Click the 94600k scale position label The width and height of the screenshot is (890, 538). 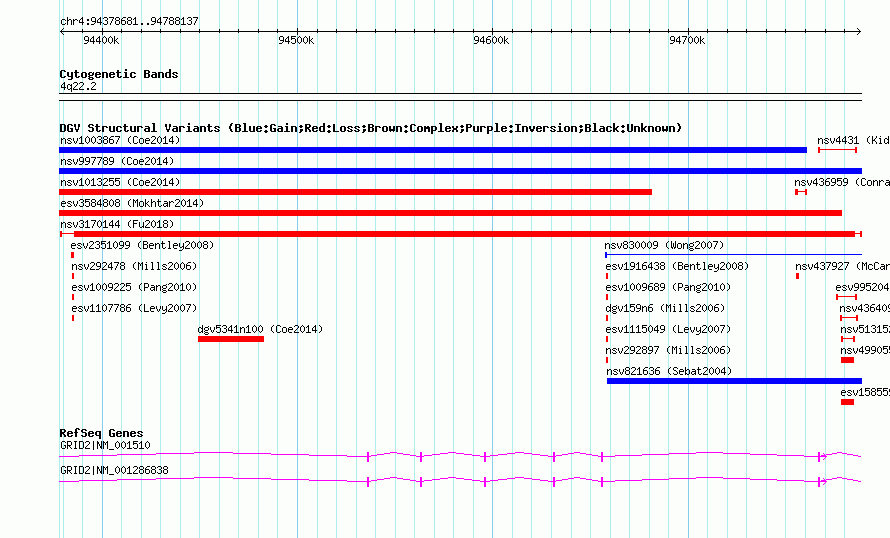click(x=491, y=40)
